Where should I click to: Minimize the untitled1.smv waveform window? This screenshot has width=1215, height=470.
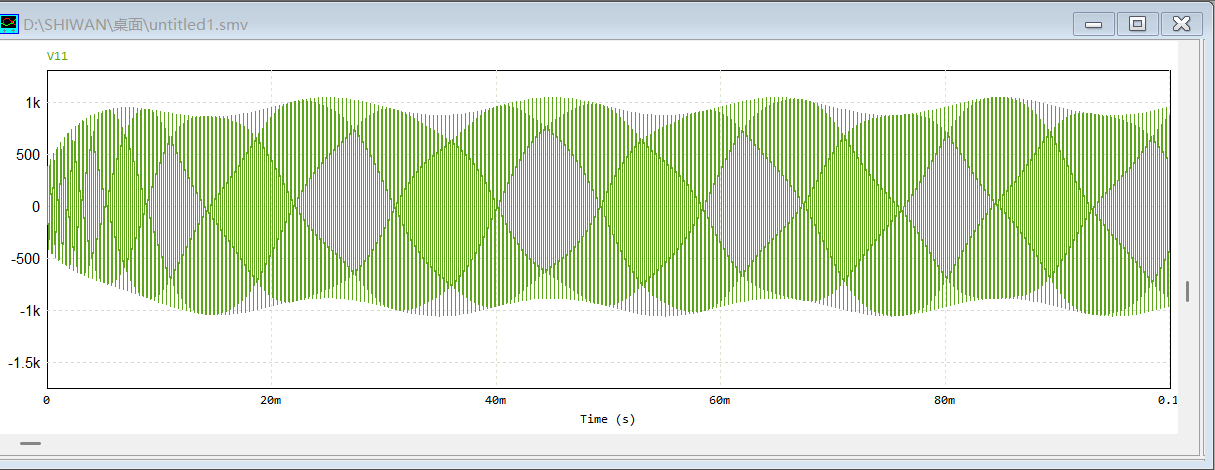(x=1094, y=24)
